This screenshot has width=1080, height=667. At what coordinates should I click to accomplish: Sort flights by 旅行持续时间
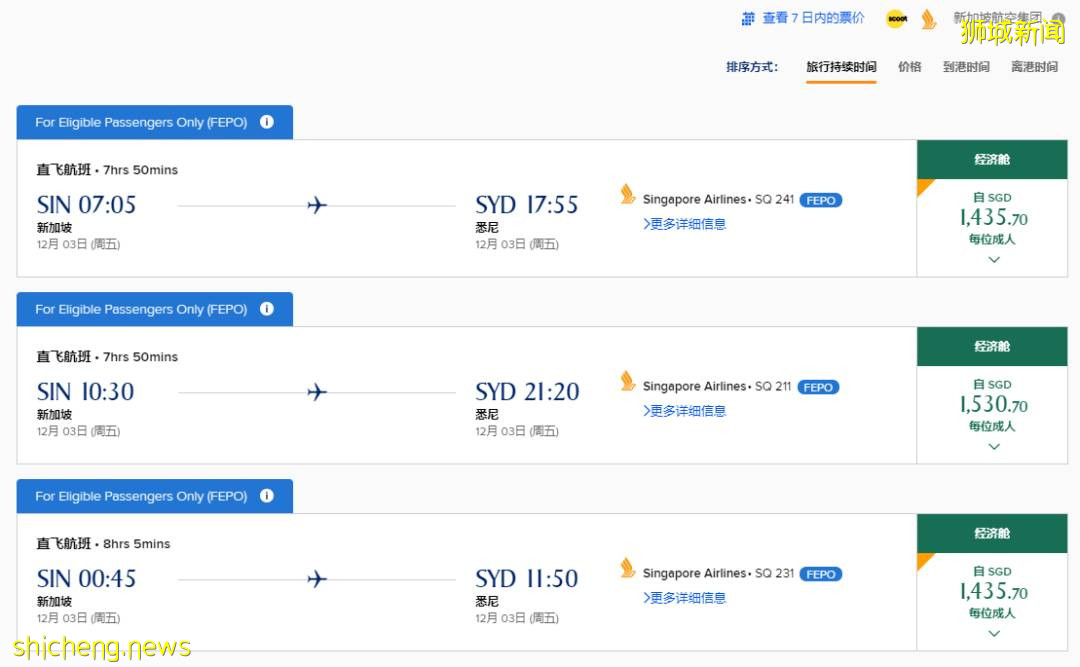pyautogui.click(x=841, y=67)
